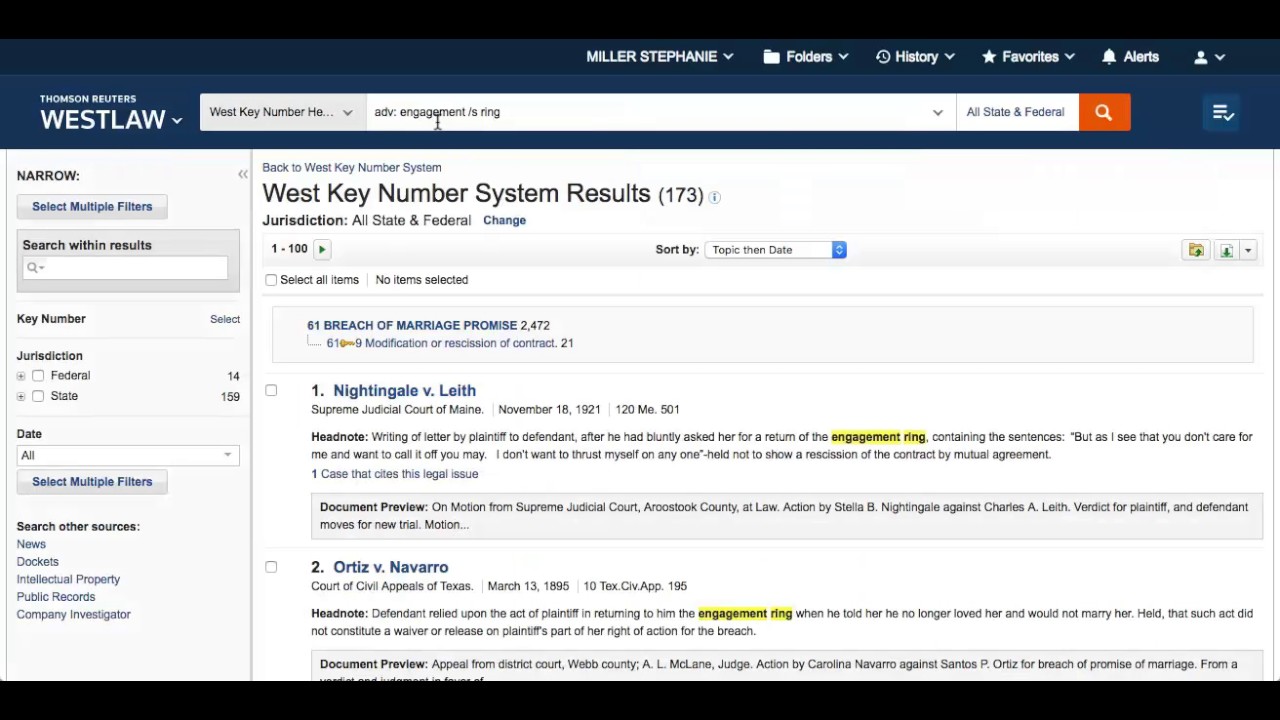Click bottom Select Multiple Filters button
Image resolution: width=1280 pixels, height=720 pixels.
click(x=92, y=482)
